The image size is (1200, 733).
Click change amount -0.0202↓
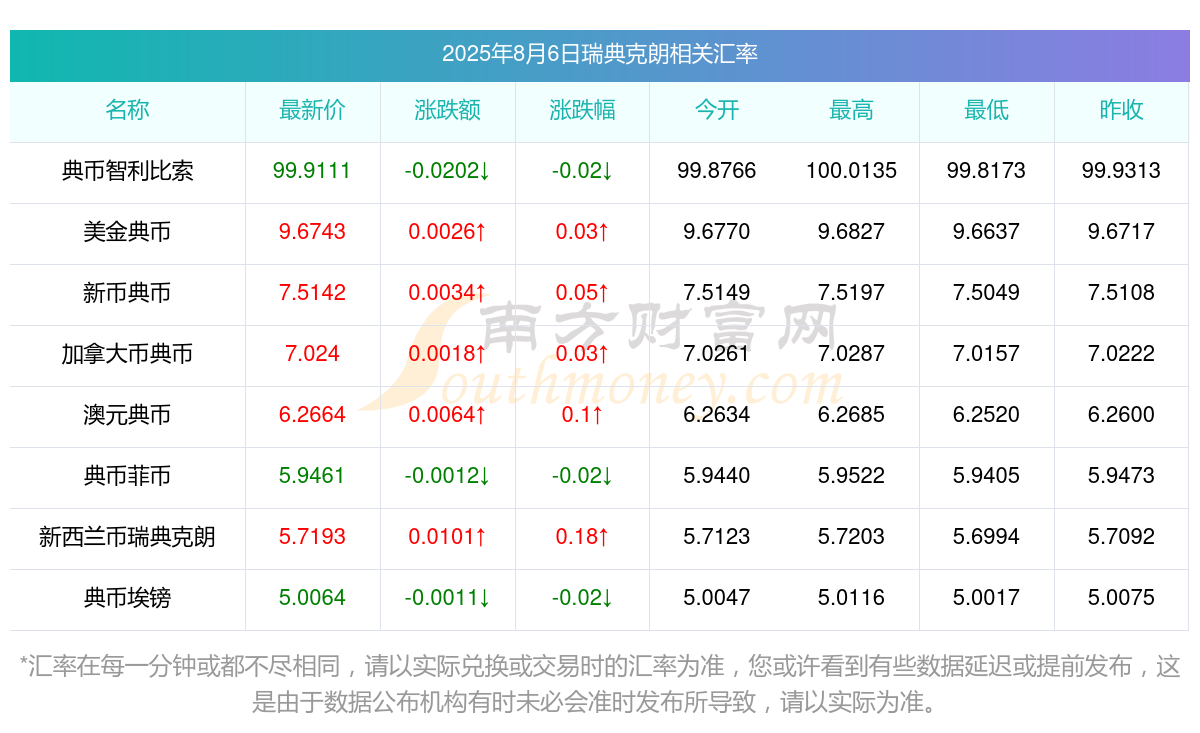point(447,171)
